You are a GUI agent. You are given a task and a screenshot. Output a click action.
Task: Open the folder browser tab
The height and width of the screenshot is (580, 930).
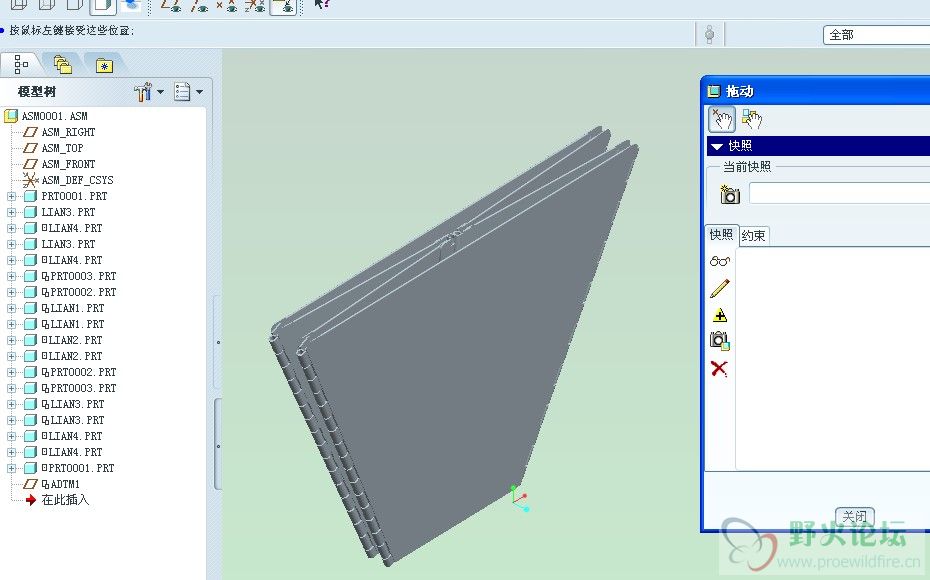[x=63, y=64]
